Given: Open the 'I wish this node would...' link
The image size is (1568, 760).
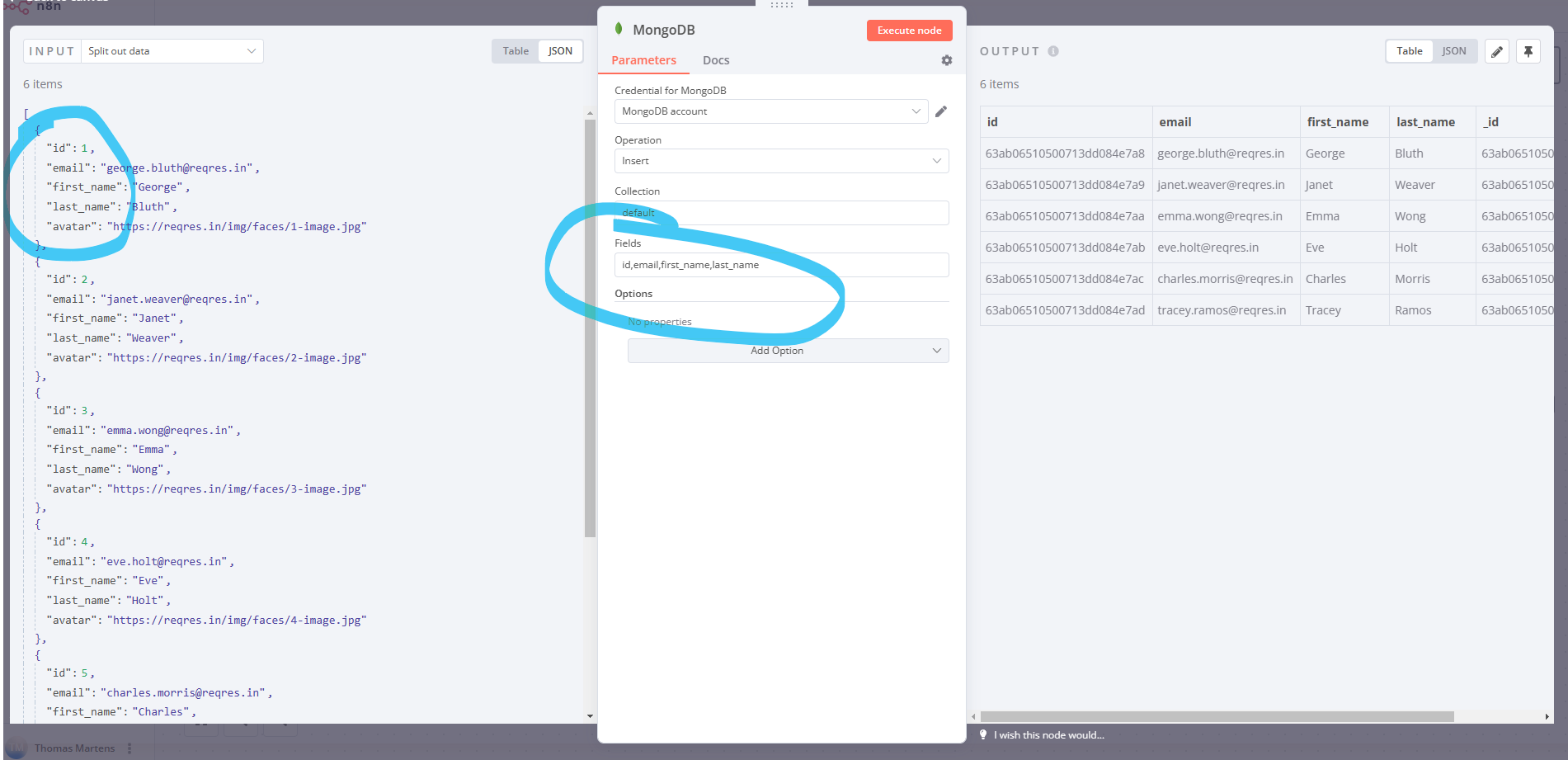Looking at the screenshot, I should click(1049, 735).
